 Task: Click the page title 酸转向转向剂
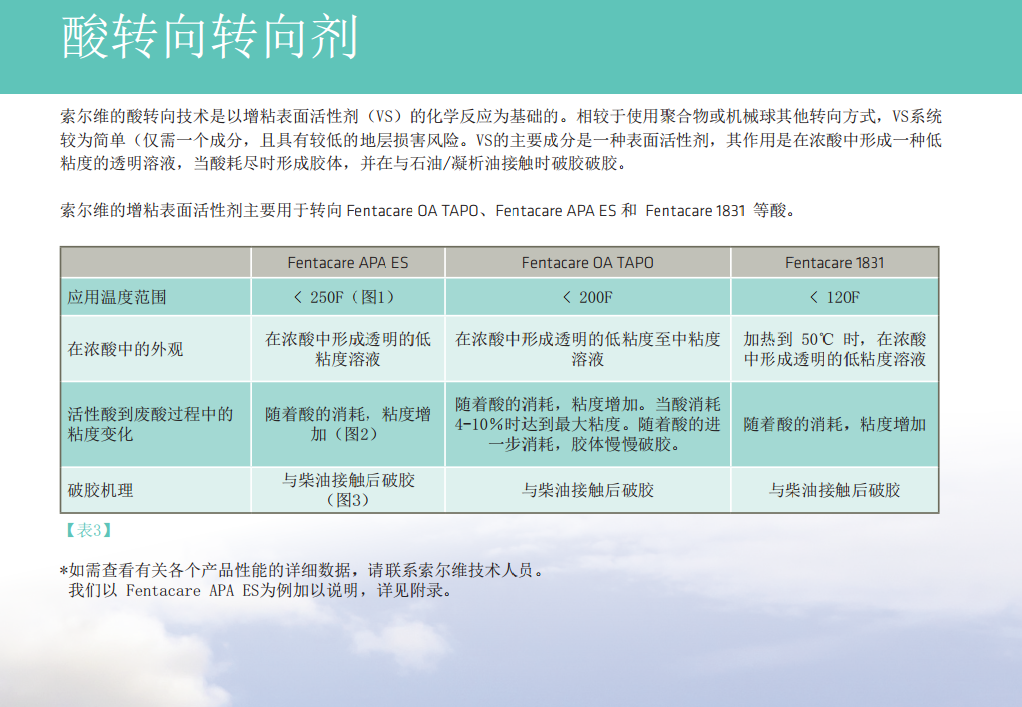click(210, 37)
